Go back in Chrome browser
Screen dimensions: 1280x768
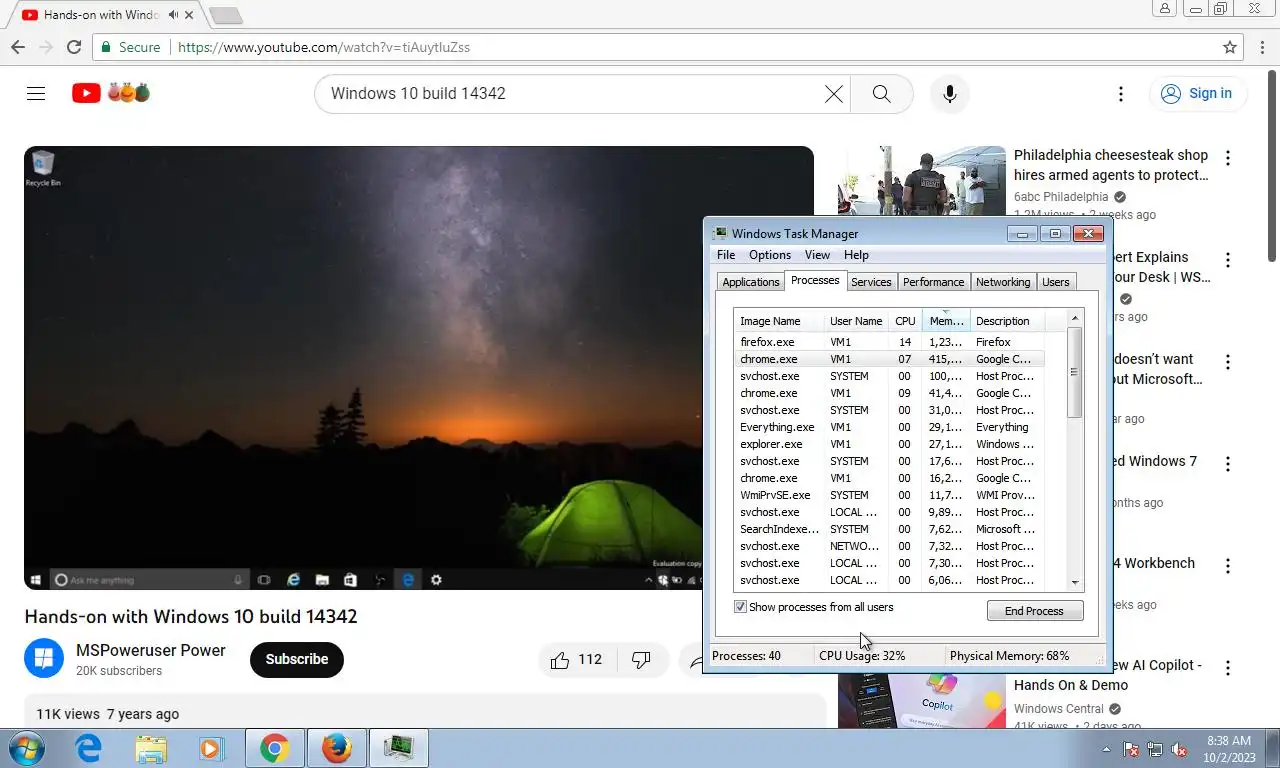pyautogui.click(x=18, y=47)
